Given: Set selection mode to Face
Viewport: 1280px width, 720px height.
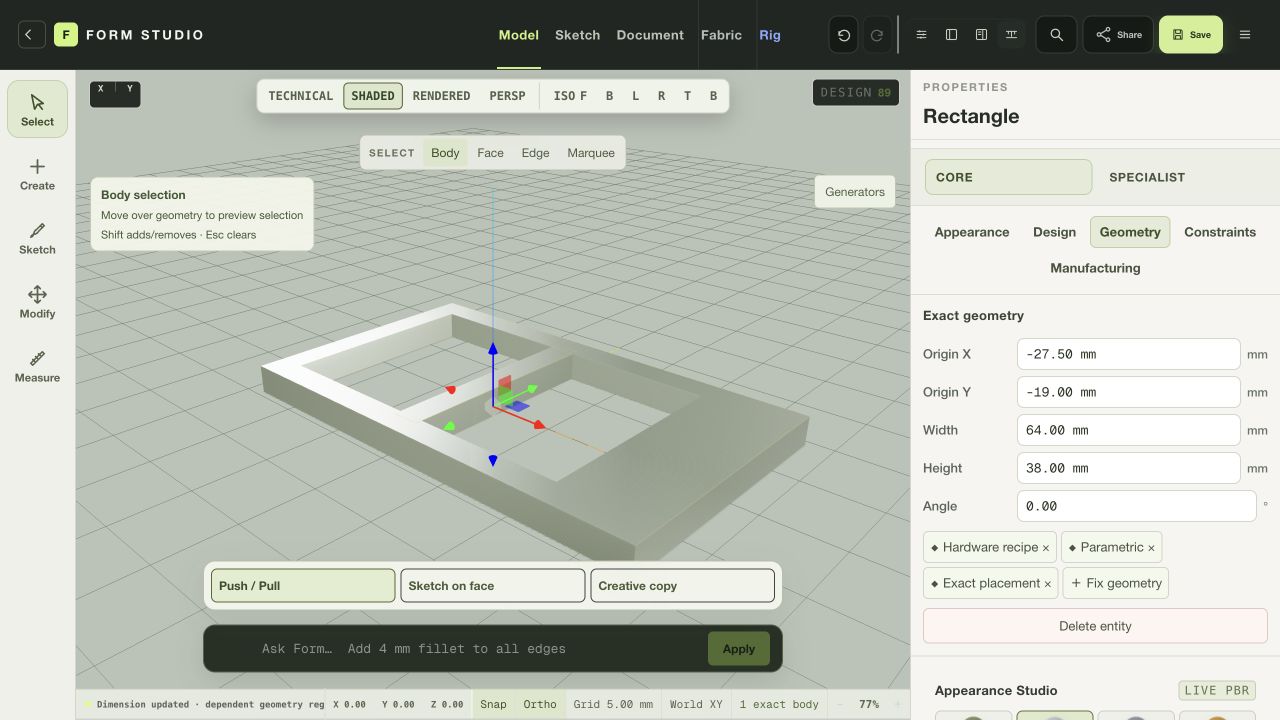Looking at the screenshot, I should [490, 153].
